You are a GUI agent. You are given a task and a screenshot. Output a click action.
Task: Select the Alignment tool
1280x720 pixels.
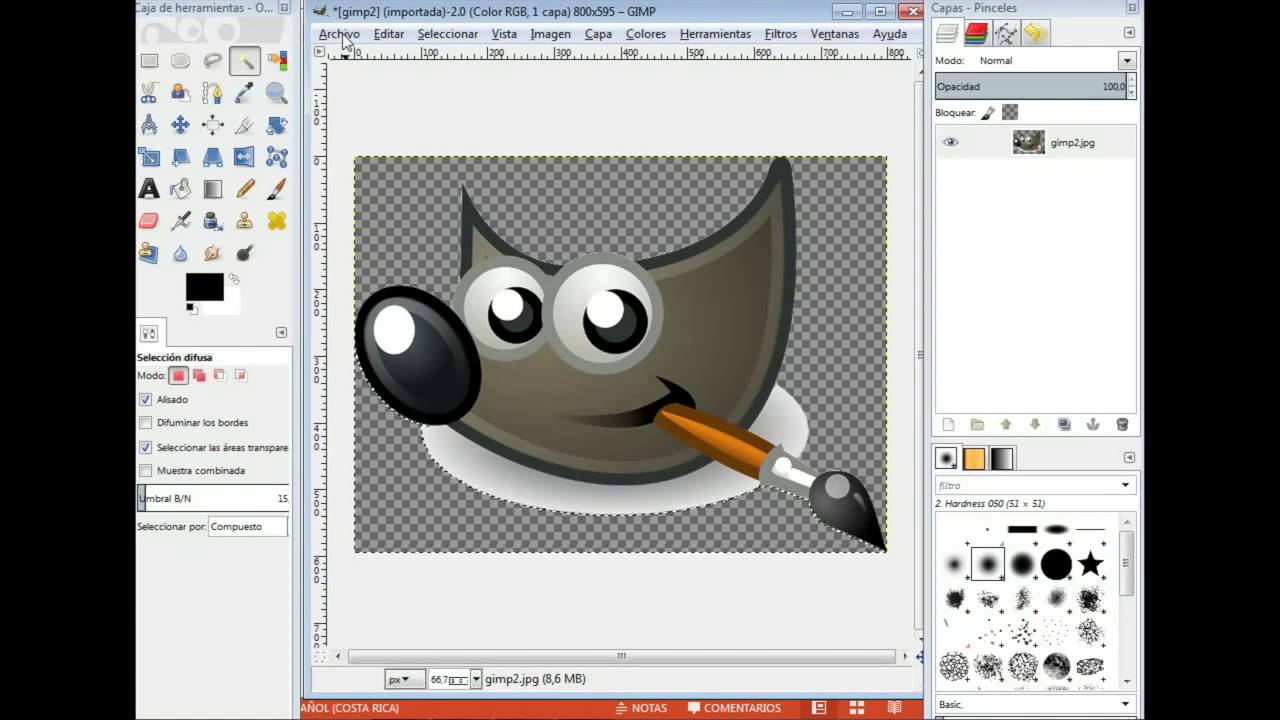[x=212, y=125]
